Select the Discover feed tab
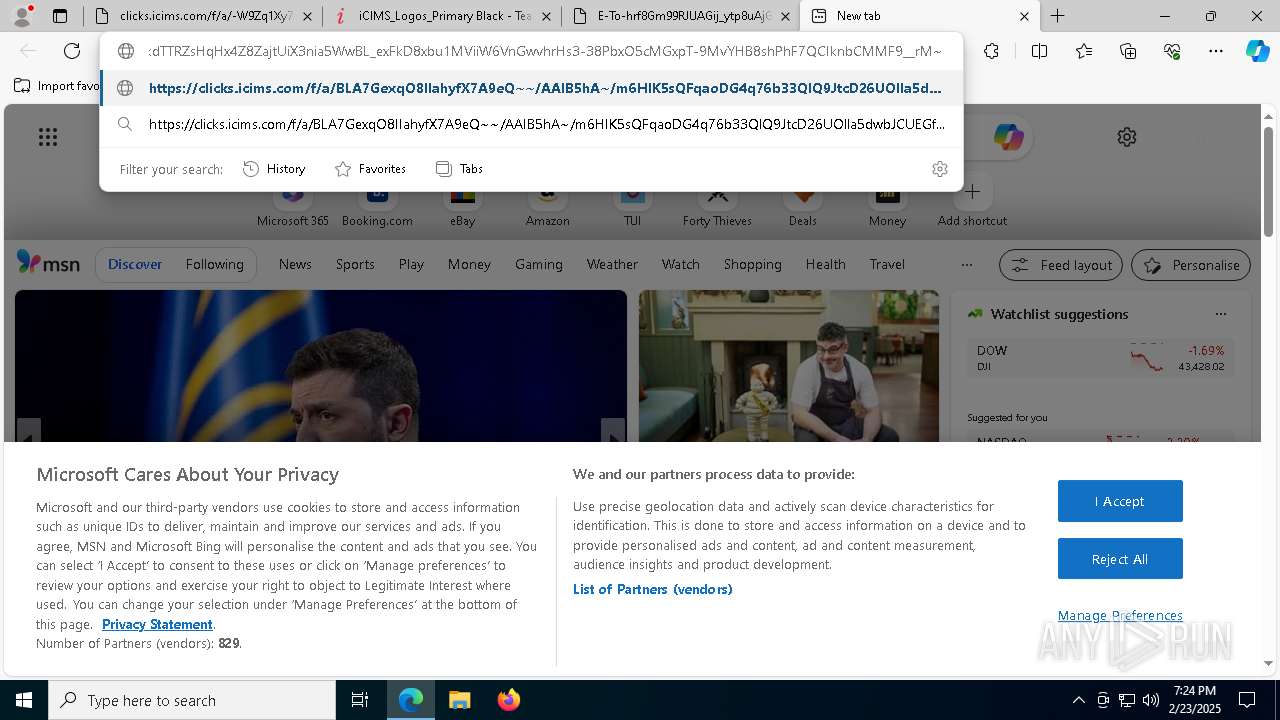This screenshot has height=720, width=1280. [135, 264]
